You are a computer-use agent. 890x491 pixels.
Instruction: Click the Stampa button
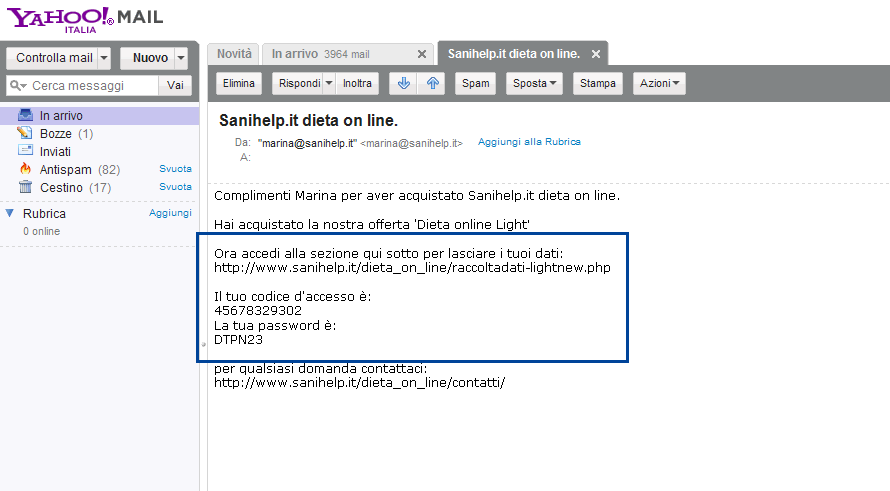(x=598, y=83)
